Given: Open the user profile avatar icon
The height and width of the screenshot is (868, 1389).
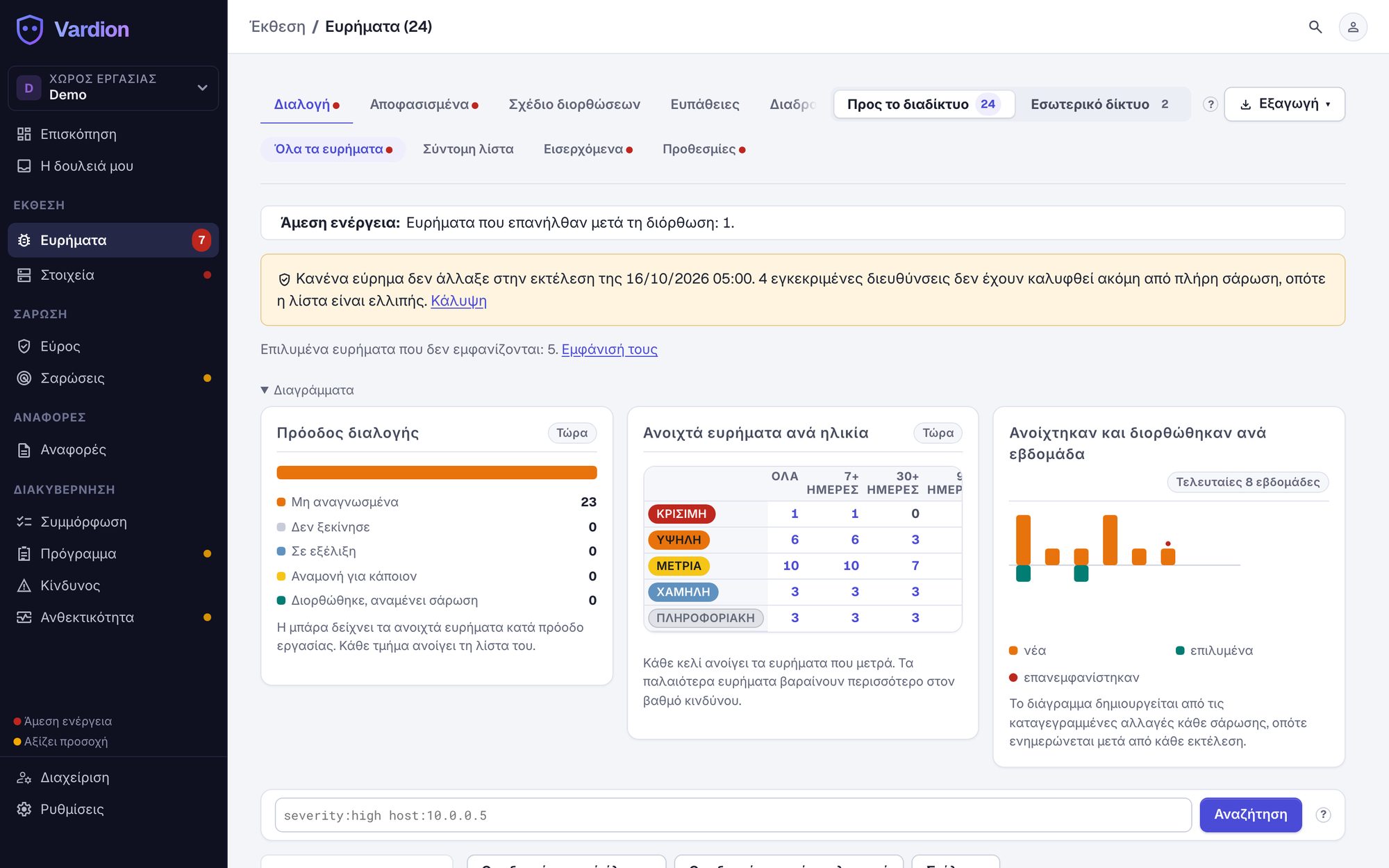Looking at the screenshot, I should pyautogui.click(x=1353, y=27).
